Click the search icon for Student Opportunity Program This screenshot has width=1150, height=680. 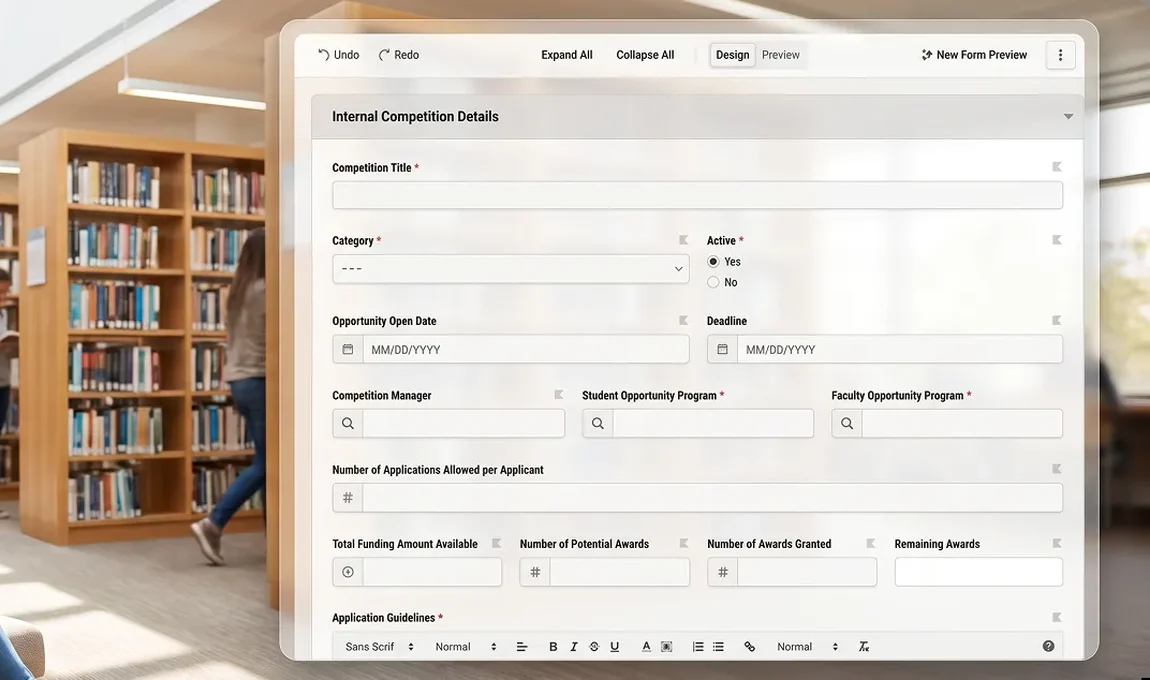(598, 423)
